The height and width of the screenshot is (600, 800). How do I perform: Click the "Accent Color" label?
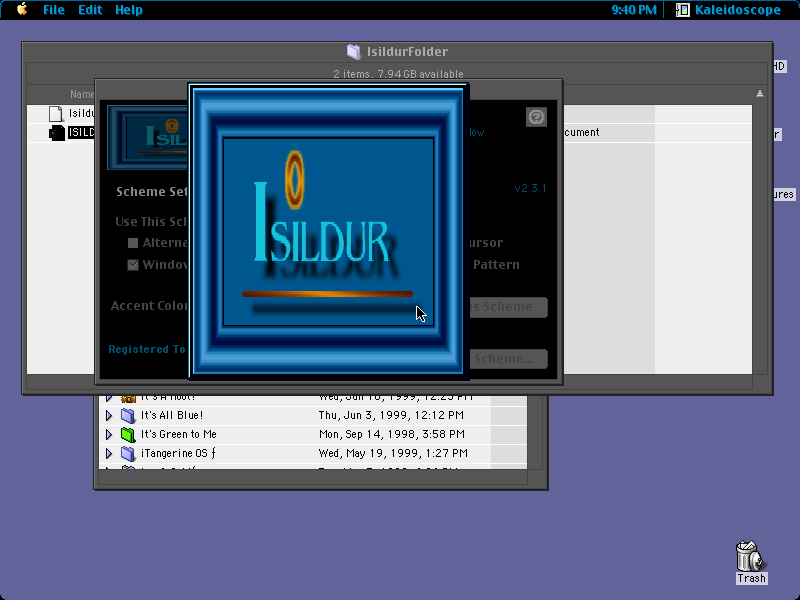point(149,306)
